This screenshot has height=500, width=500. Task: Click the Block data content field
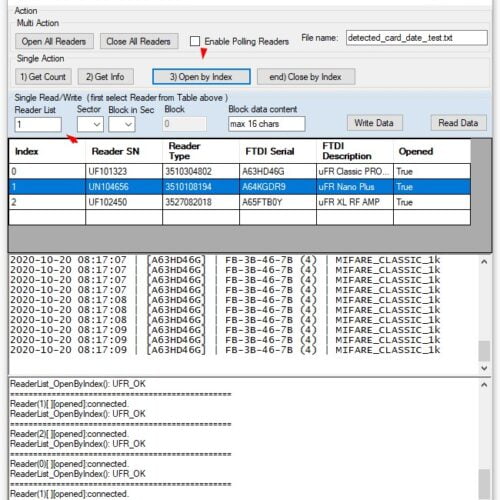pos(267,124)
